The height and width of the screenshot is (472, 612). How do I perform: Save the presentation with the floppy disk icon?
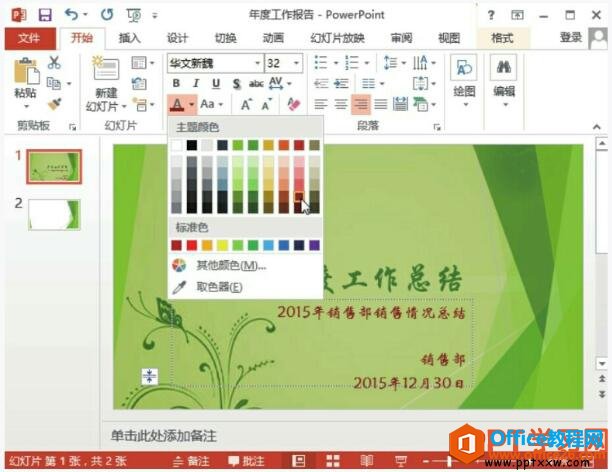(x=45, y=15)
